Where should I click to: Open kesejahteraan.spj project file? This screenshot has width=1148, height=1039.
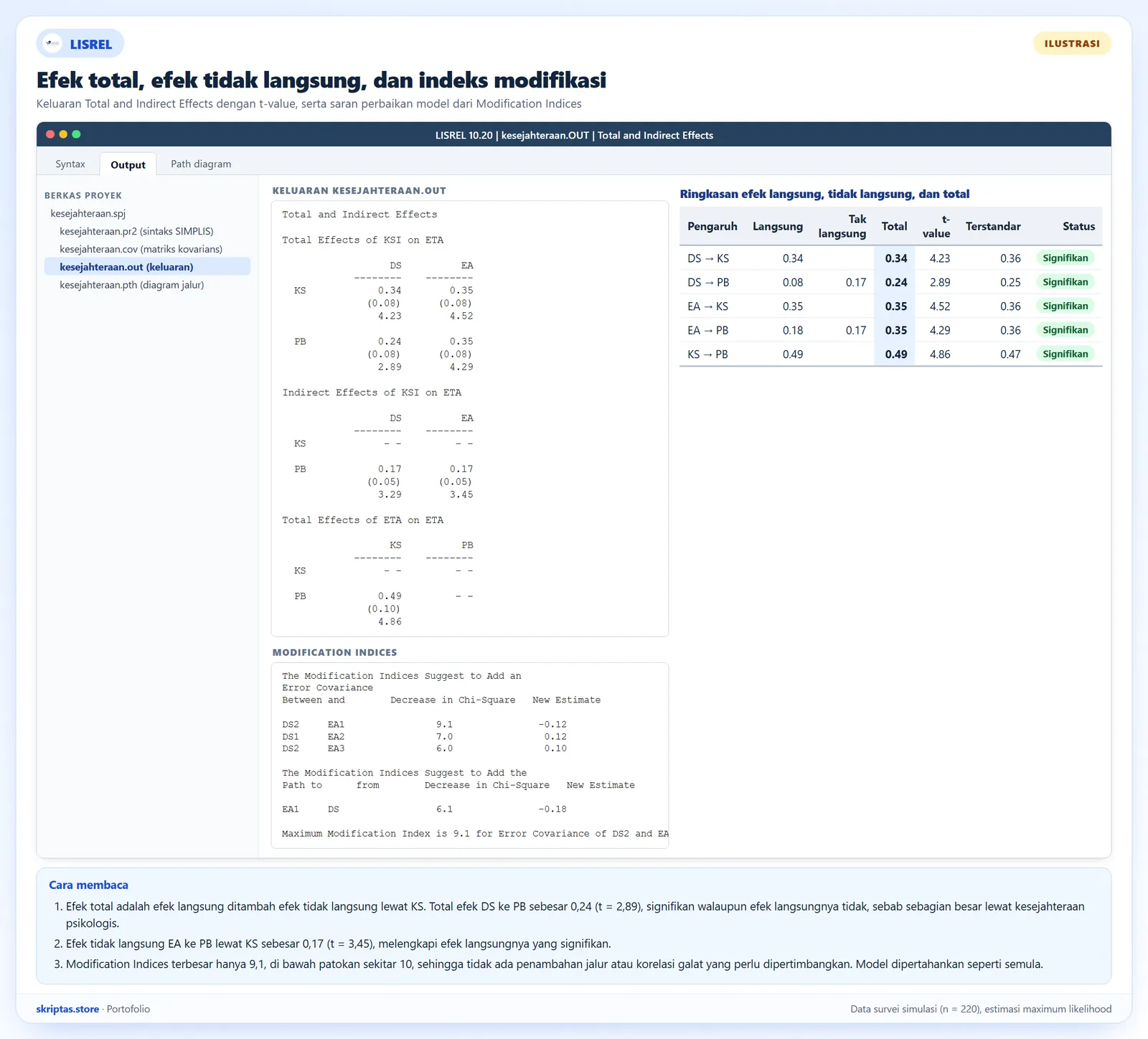click(88, 213)
